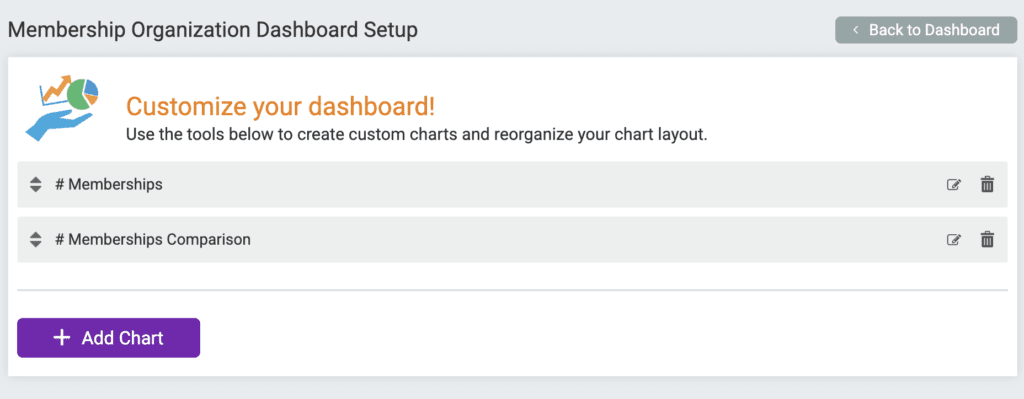Click the instruction text about custom charts
The height and width of the screenshot is (399, 1024).
(417, 136)
